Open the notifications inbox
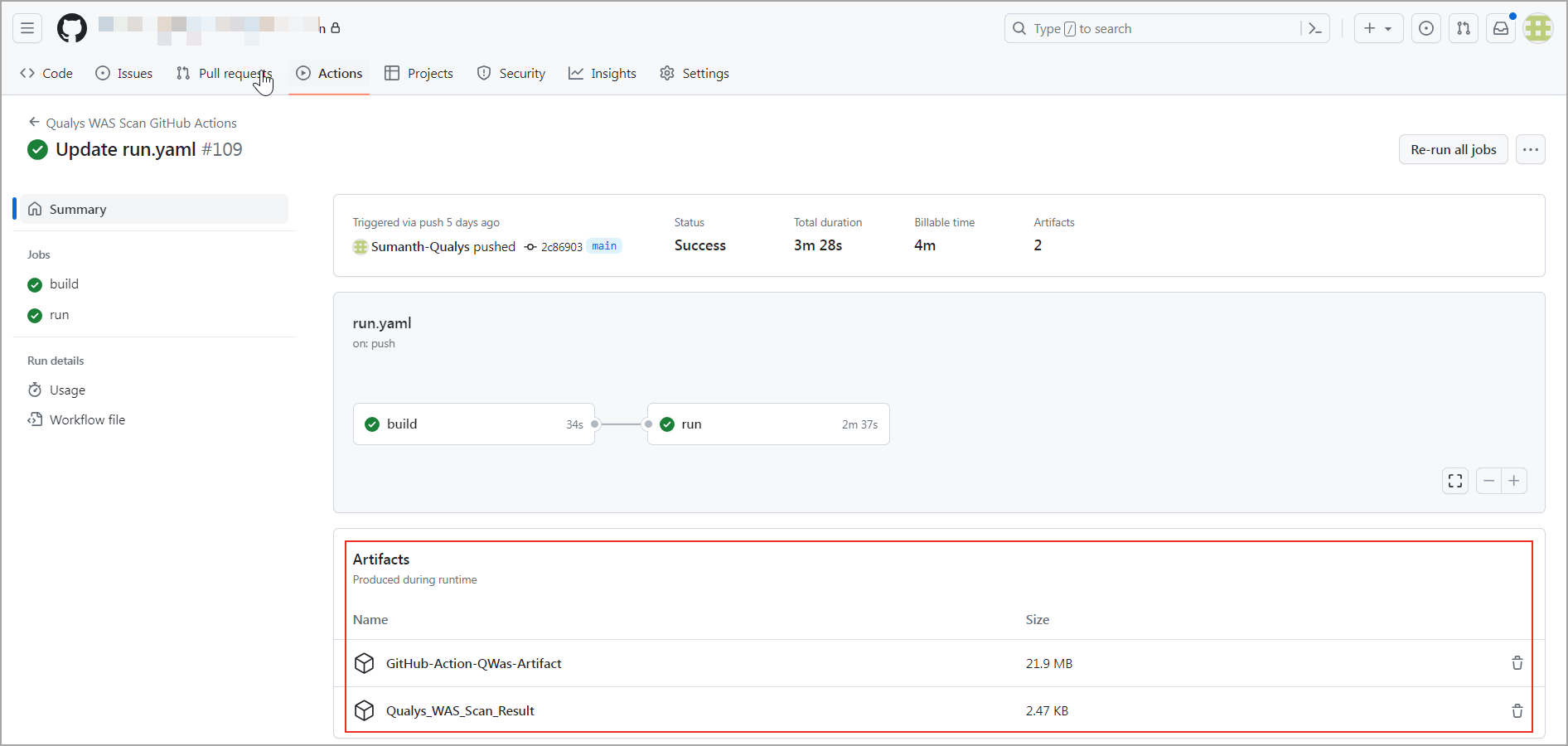1568x746 pixels. click(1501, 28)
